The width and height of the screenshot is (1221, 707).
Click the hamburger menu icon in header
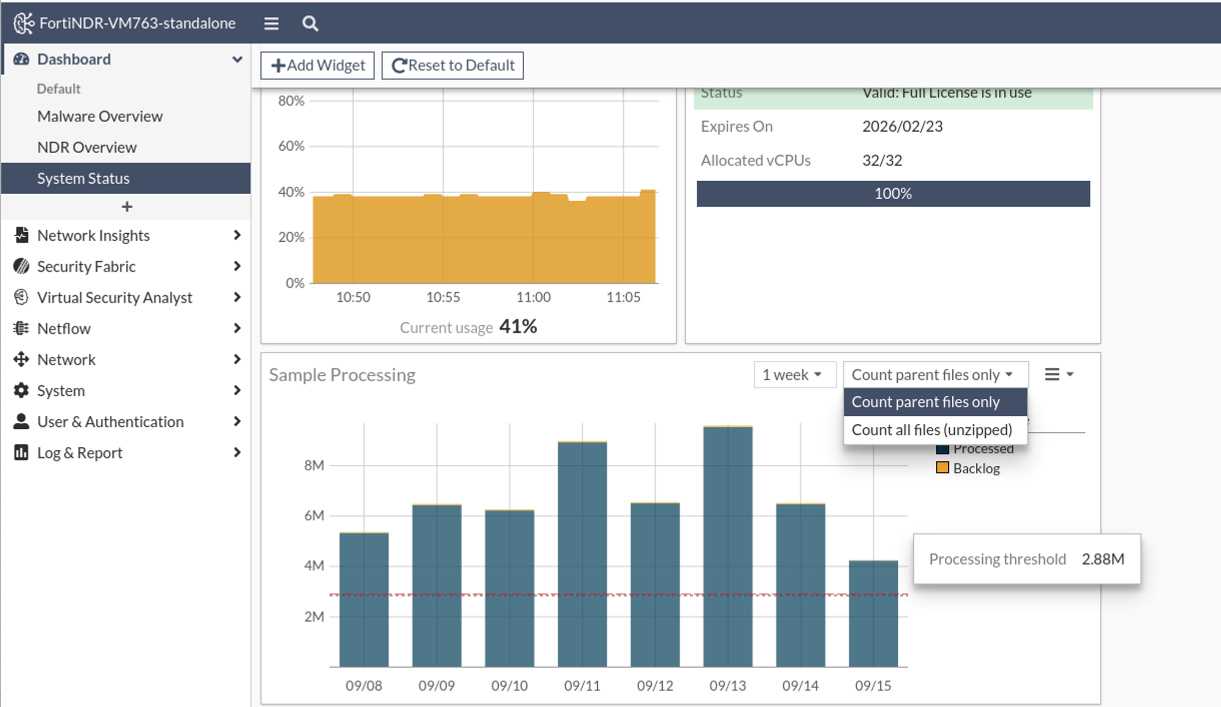tap(272, 23)
